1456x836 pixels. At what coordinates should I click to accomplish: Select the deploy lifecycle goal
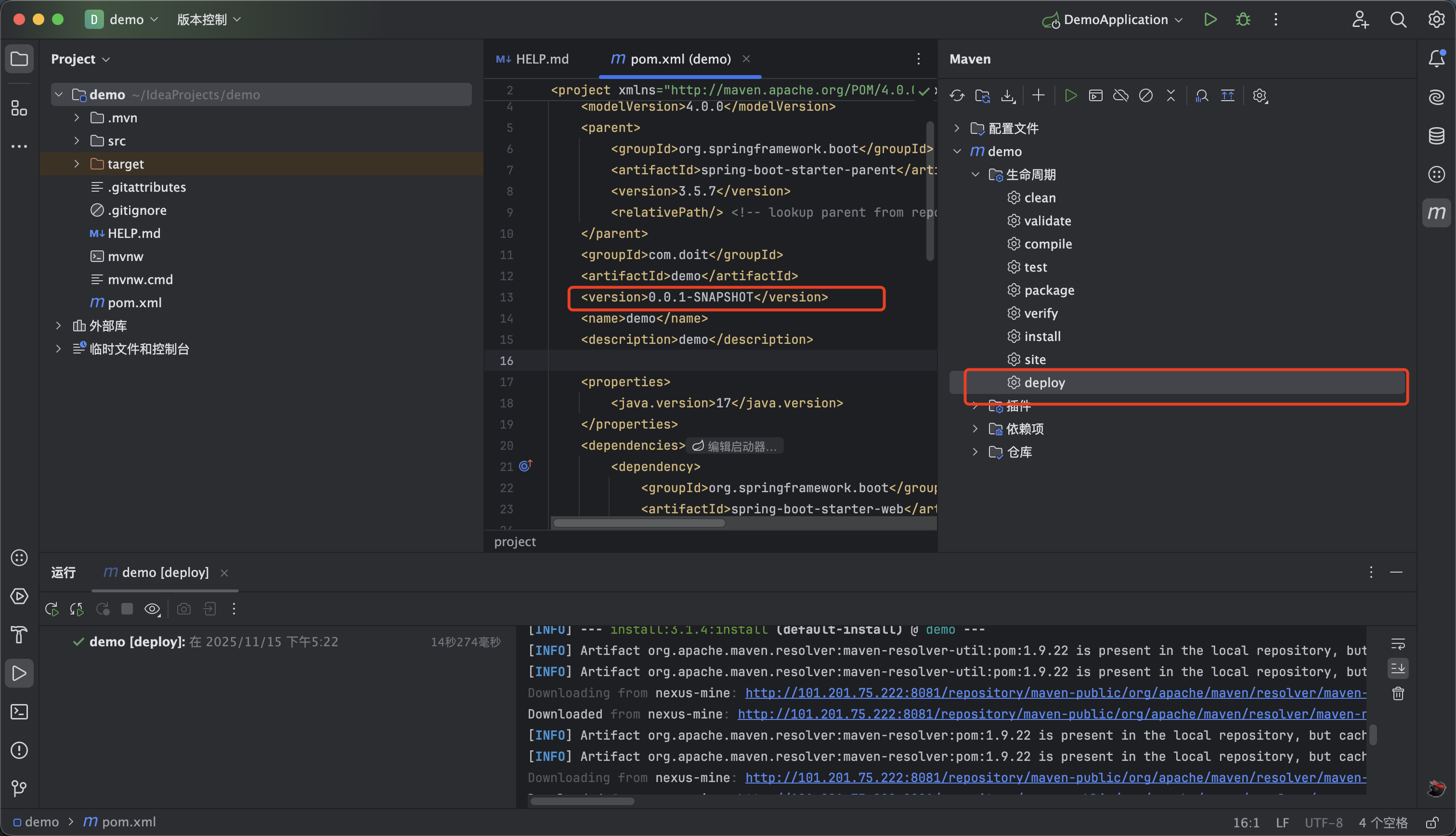1044,383
